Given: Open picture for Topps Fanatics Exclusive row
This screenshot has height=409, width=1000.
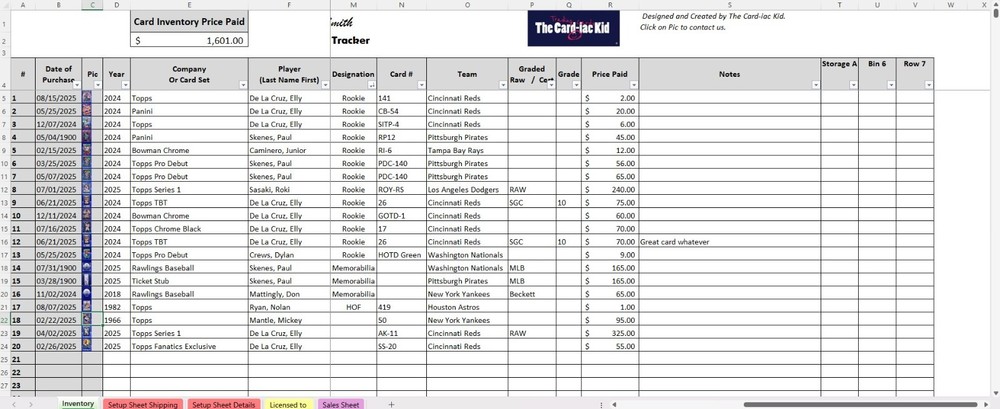Looking at the screenshot, I should coord(87,346).
